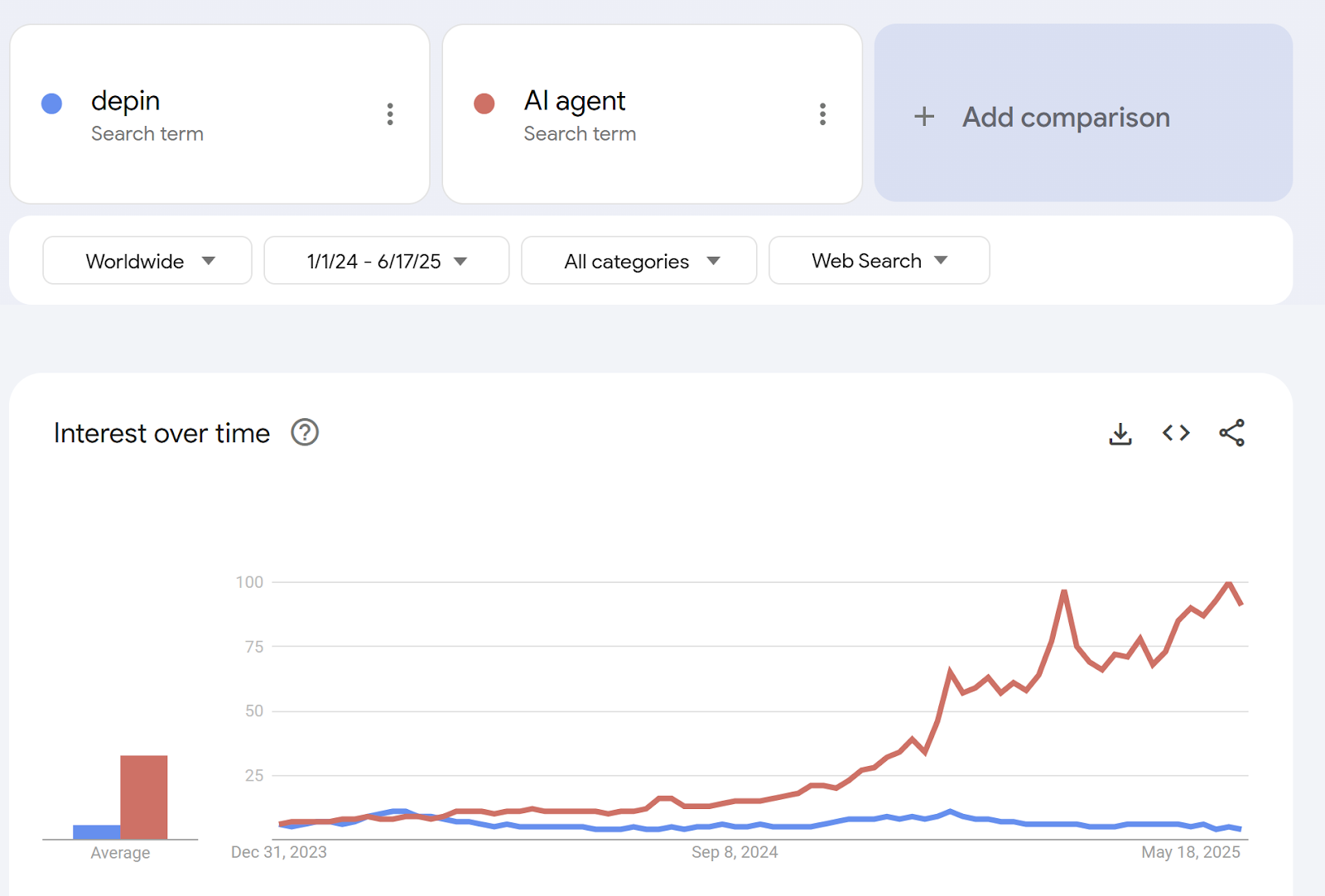The width and height of the screenshot is (1325, 896).
Task: Share the Interest over time chart
Action: [1231, 432]
